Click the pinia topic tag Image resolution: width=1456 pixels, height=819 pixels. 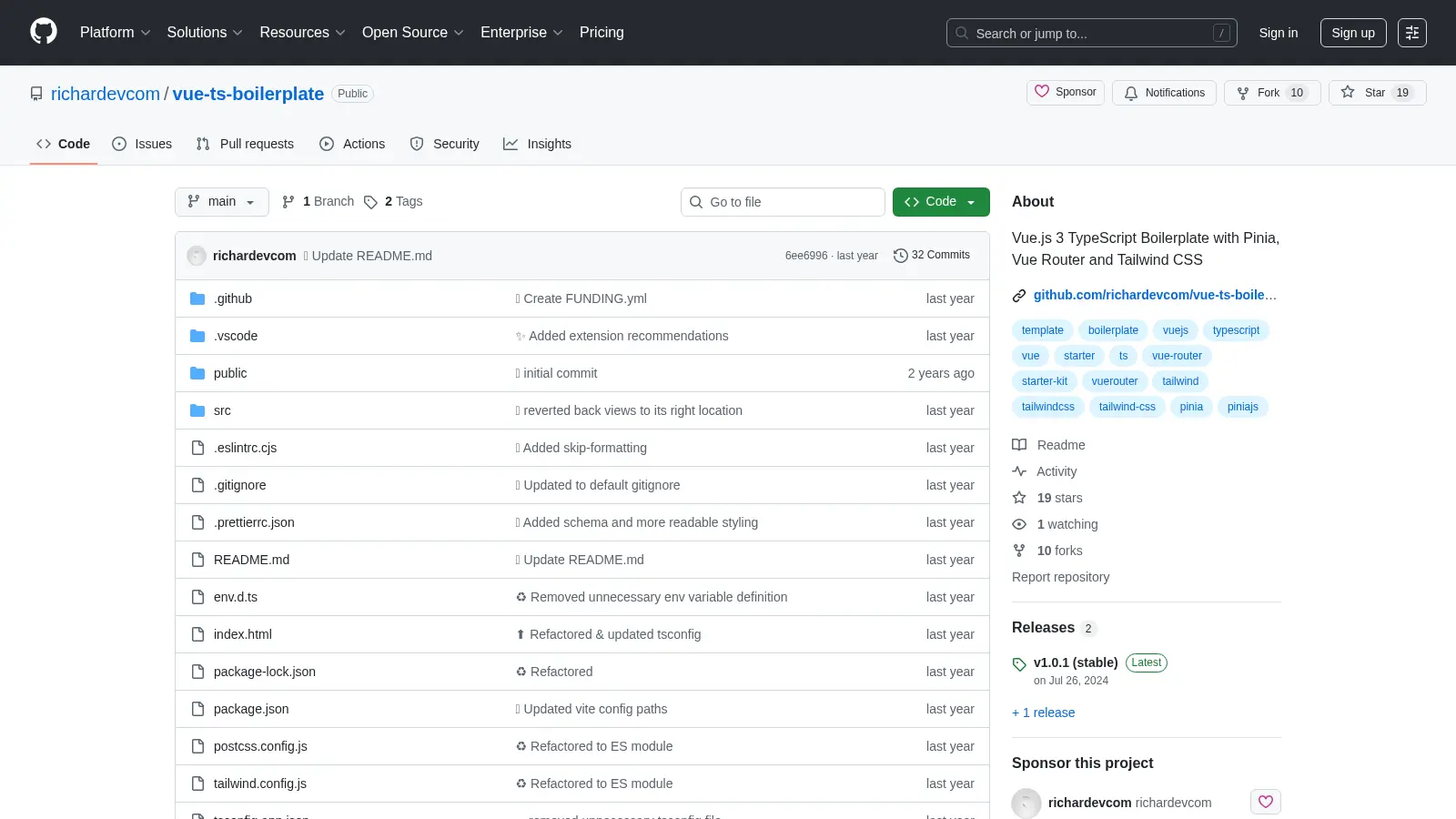(1191, 407)
